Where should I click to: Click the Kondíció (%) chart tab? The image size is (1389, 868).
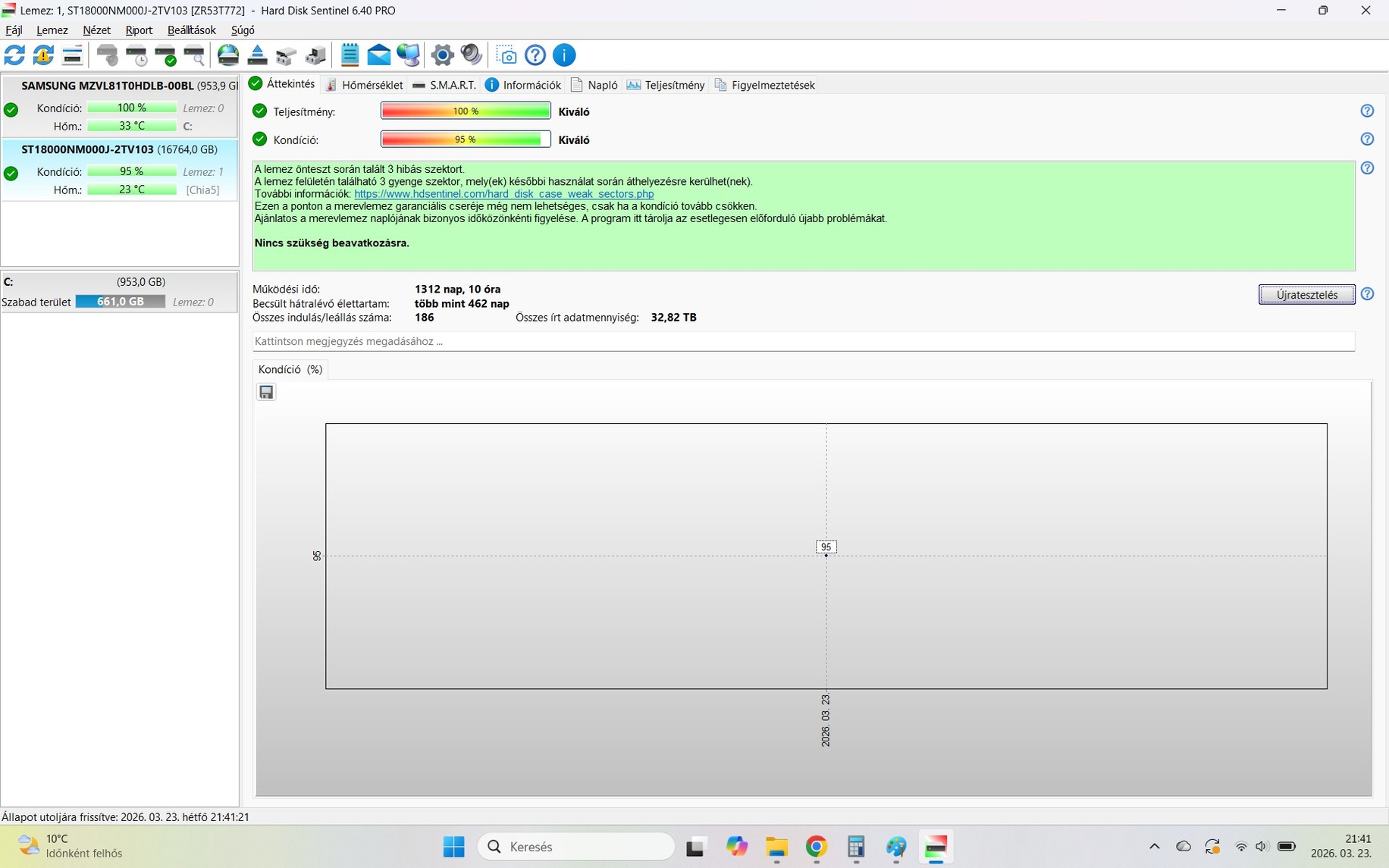[290, 369]
